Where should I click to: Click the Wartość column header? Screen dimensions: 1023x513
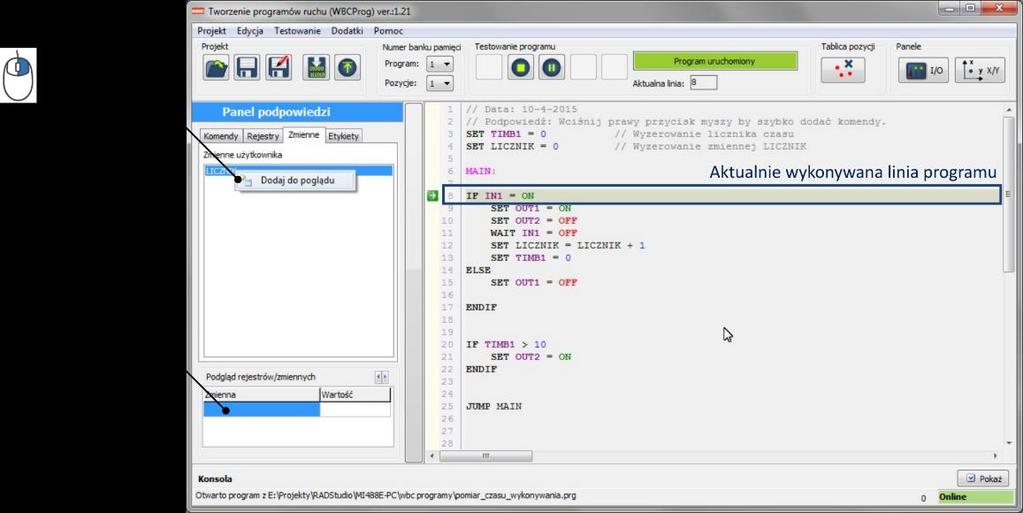click(355, 394)
